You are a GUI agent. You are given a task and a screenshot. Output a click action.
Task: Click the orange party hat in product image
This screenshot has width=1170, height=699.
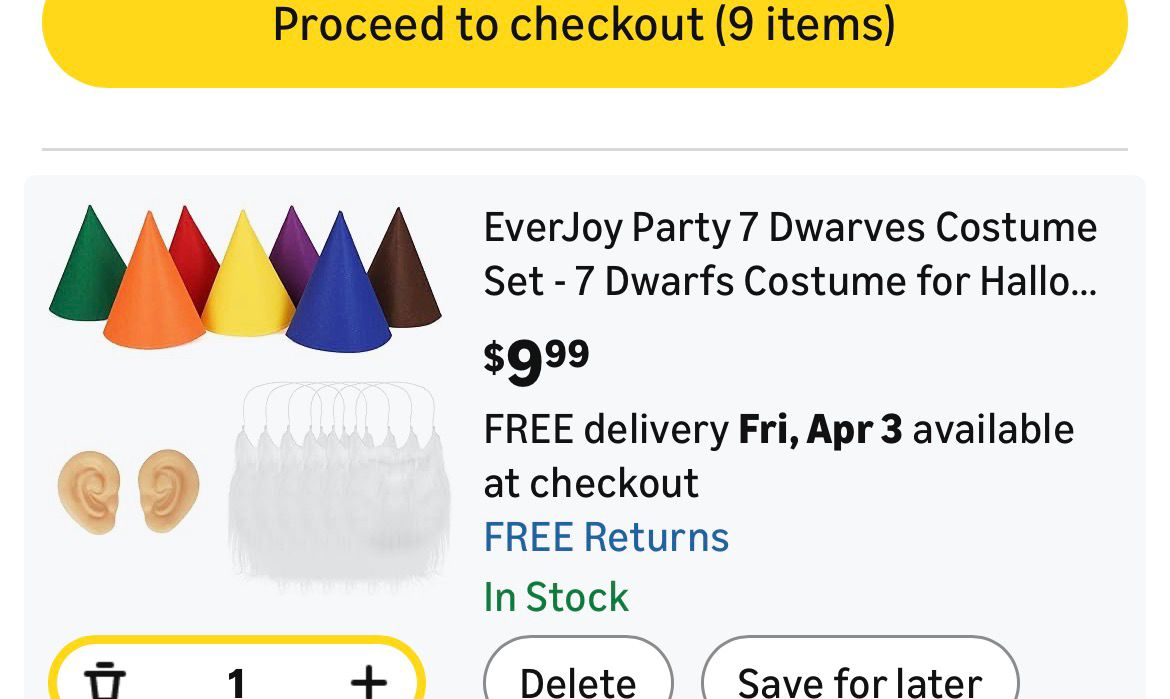(x=150, y=290)
